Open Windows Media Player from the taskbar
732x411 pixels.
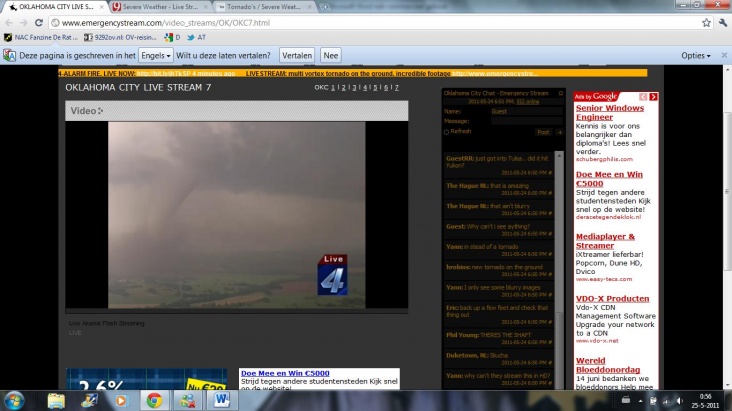120,401
